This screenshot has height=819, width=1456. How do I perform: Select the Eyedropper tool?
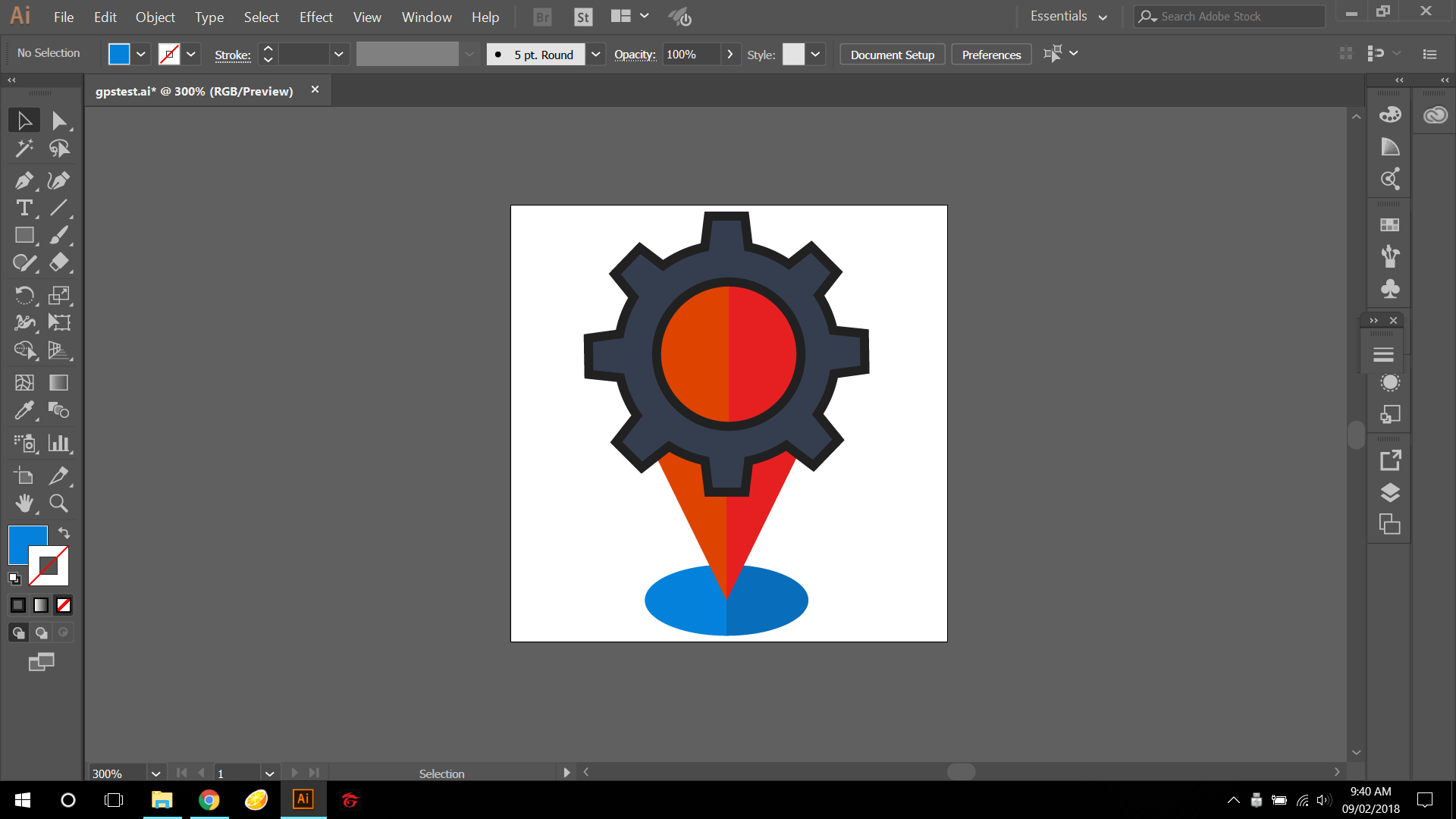24,410
